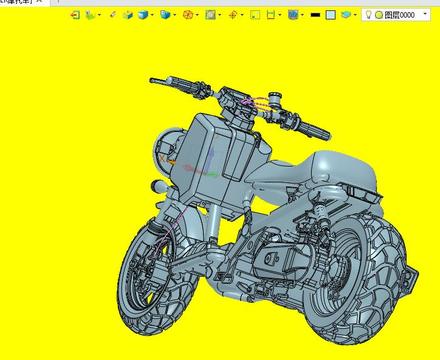Click the black color swatch in toolbar

click(x=315, y=15)
